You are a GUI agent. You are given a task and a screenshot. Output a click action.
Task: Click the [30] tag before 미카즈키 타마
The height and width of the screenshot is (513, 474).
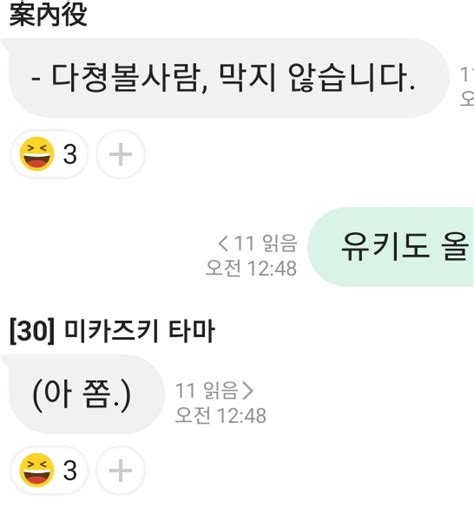point(32,331)
